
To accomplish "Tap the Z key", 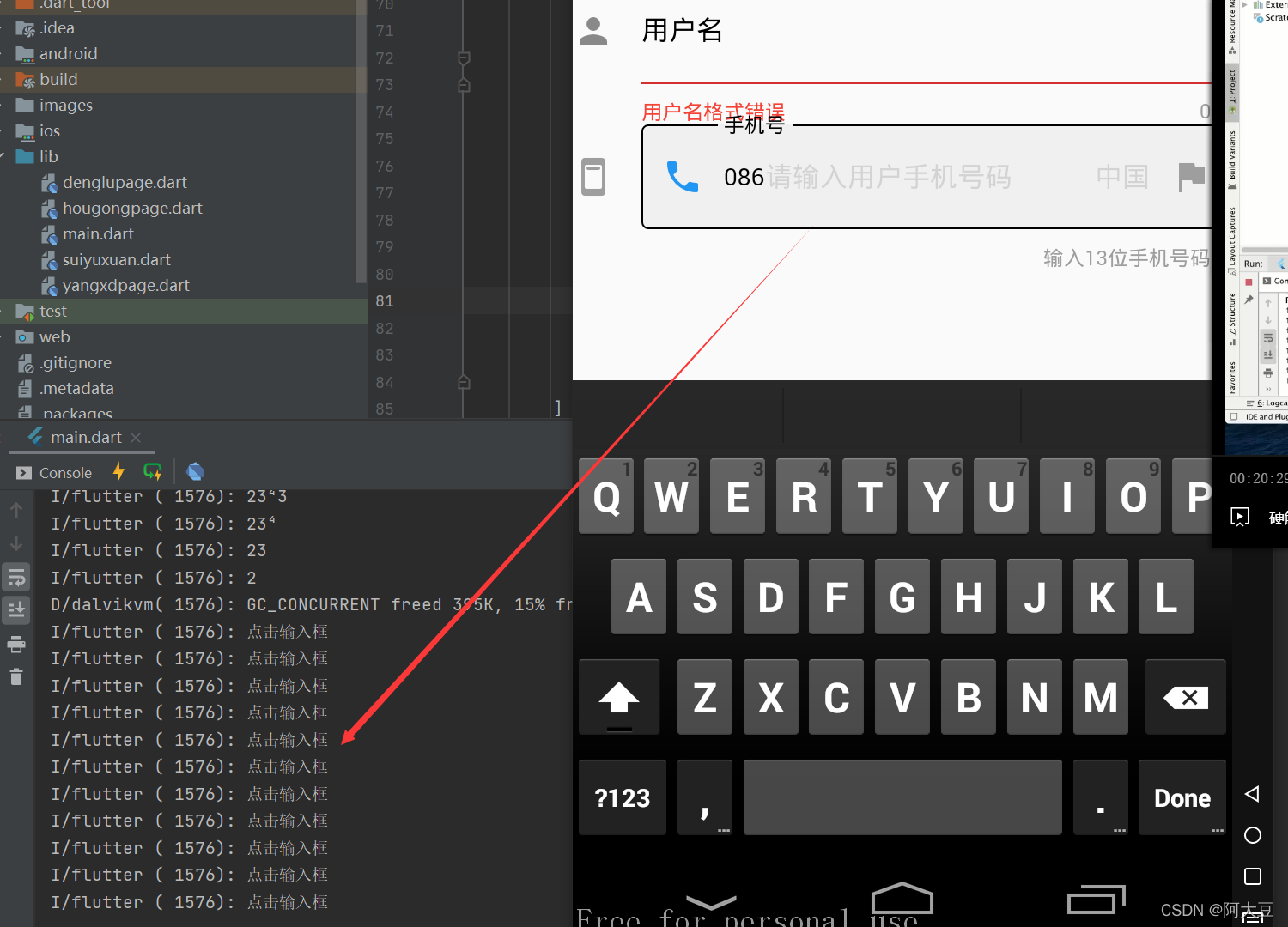I will pyautogui.click(x=705, y=698).
